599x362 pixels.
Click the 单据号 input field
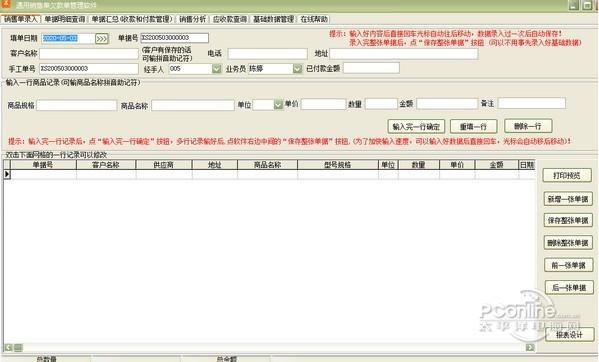(x=175, y=38)
